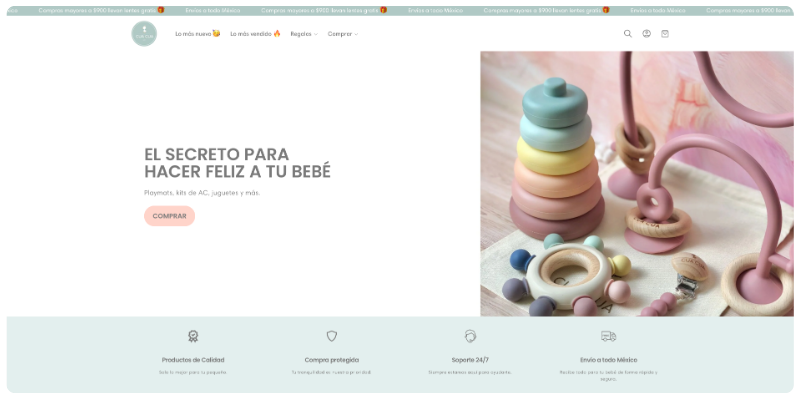Click the Soporte 24/7 heading
Viewport: 800px width, 400px height.
point(470,359)
